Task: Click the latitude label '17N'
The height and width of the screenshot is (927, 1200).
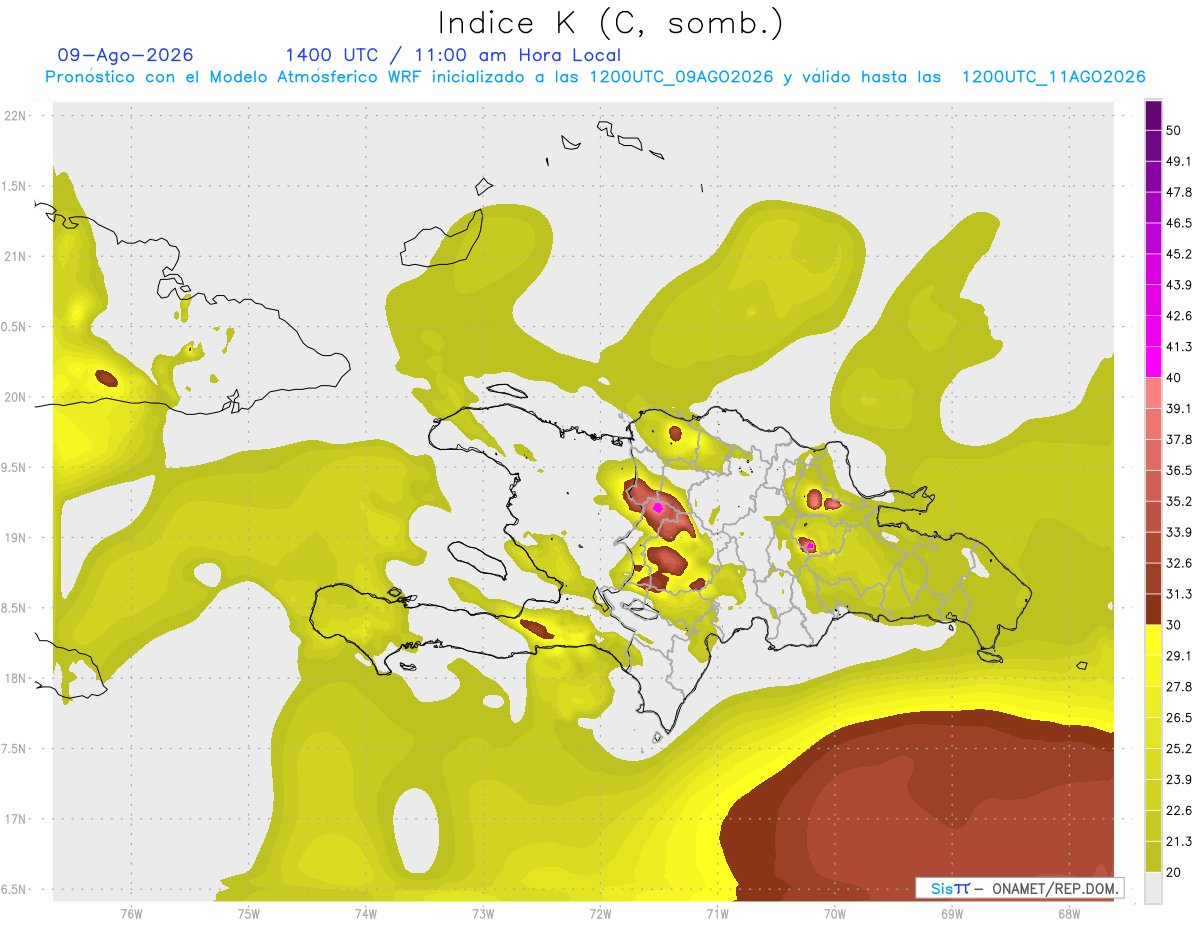Action: 16,819
